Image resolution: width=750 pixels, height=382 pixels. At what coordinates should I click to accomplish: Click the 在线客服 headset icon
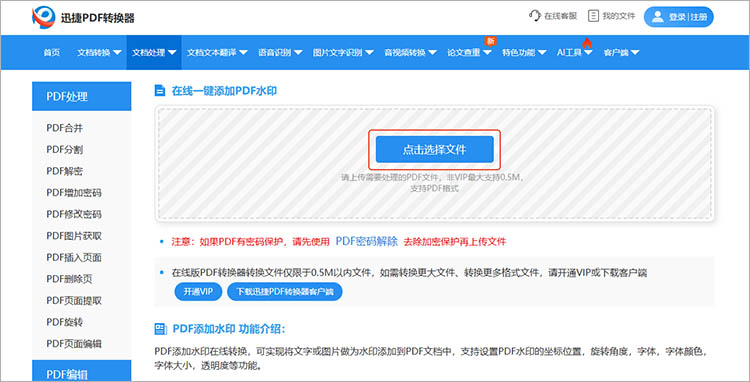[534, 16]
